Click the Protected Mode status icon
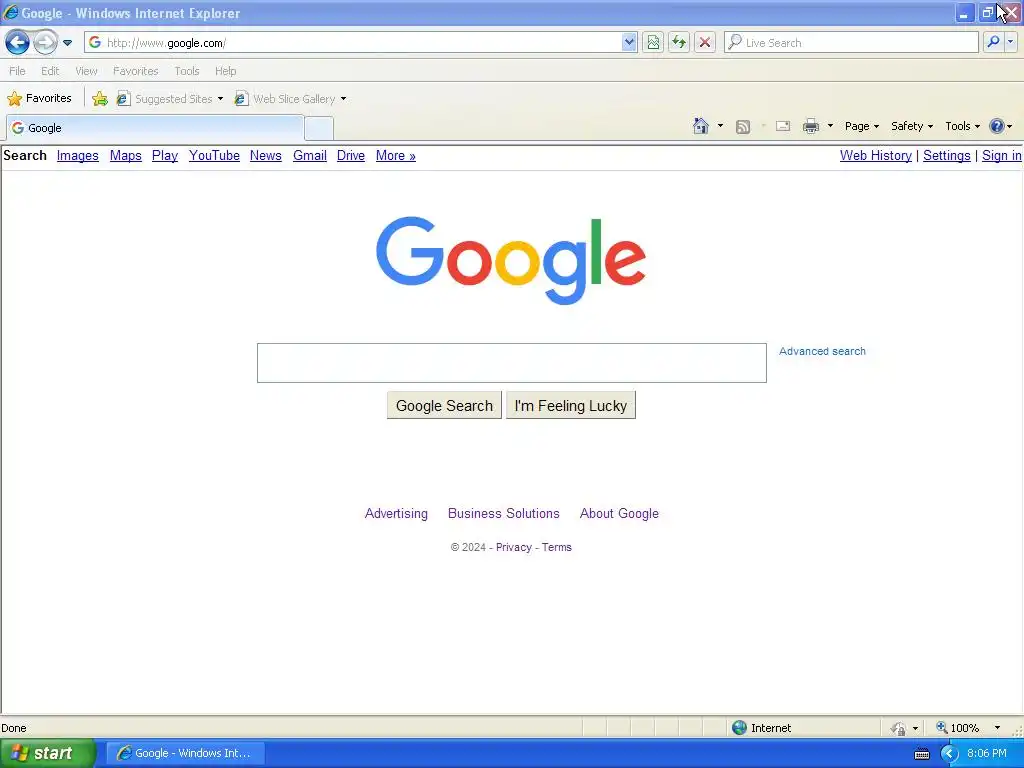Image resolution: width=1024 pixels, height=768 pixels. coord(899,728)
